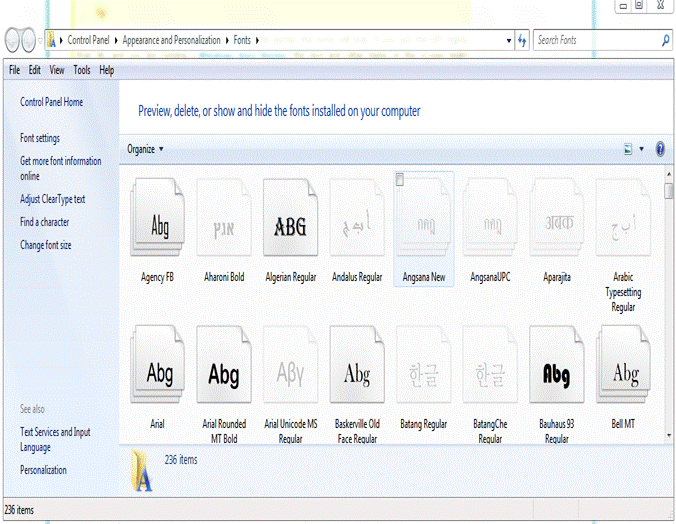The height and width of the screenshot is (524, 676).
Task: Select the BatangChe Regular font icon
Action: [490, 364]
